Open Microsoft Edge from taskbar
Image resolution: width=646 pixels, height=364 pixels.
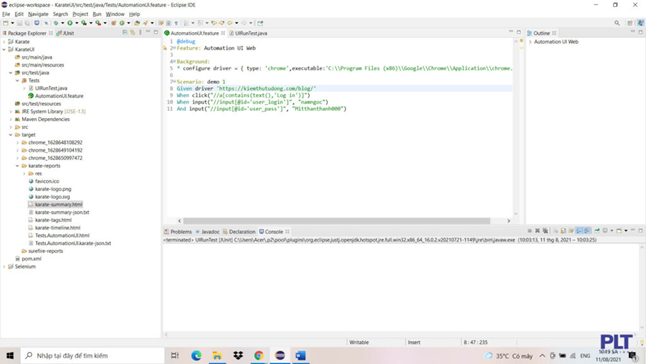pyautogui.click(x=196, y=355)
